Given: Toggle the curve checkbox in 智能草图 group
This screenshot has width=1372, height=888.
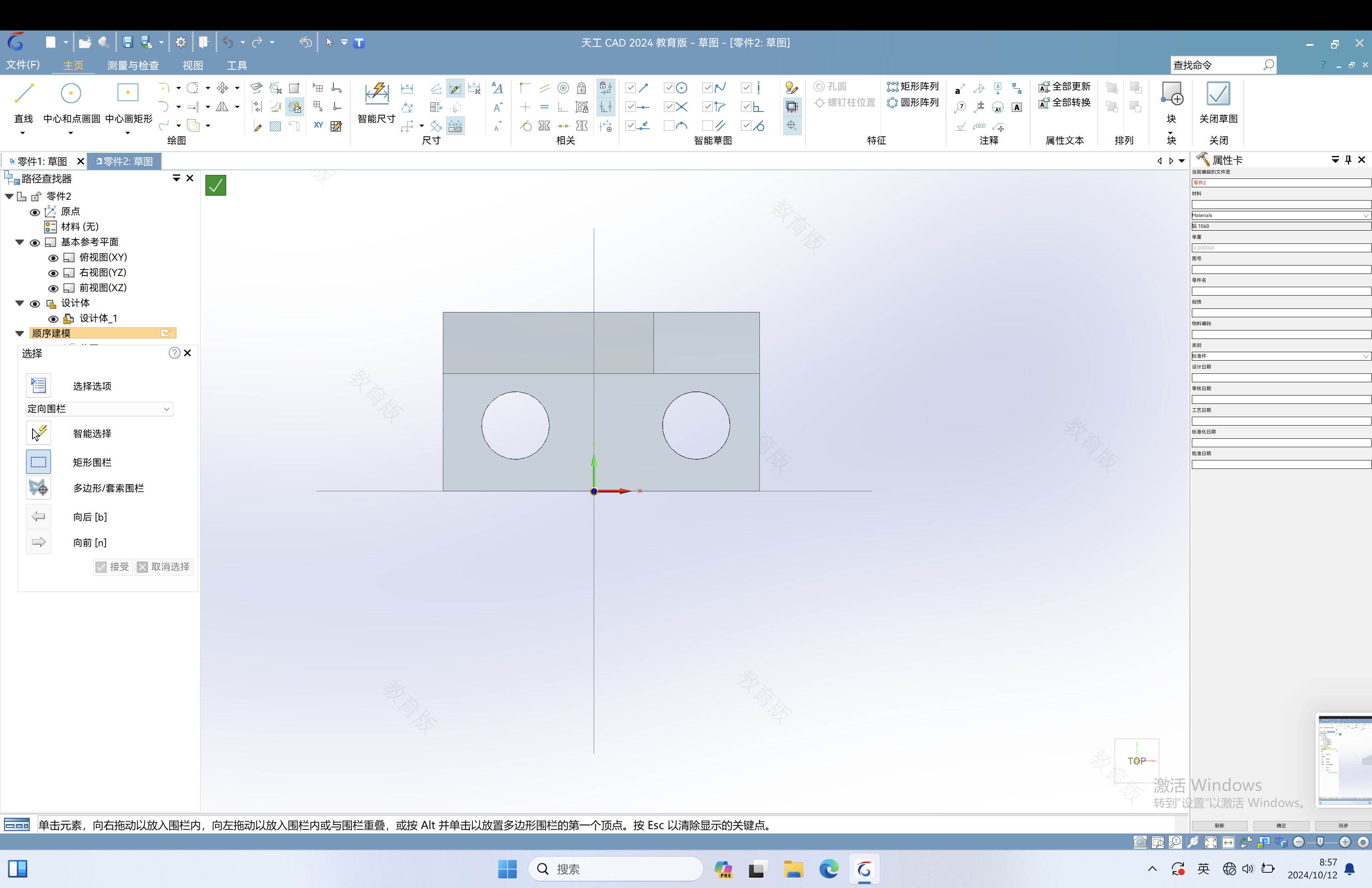Looking at the screenshot, I should pos(708,87).
